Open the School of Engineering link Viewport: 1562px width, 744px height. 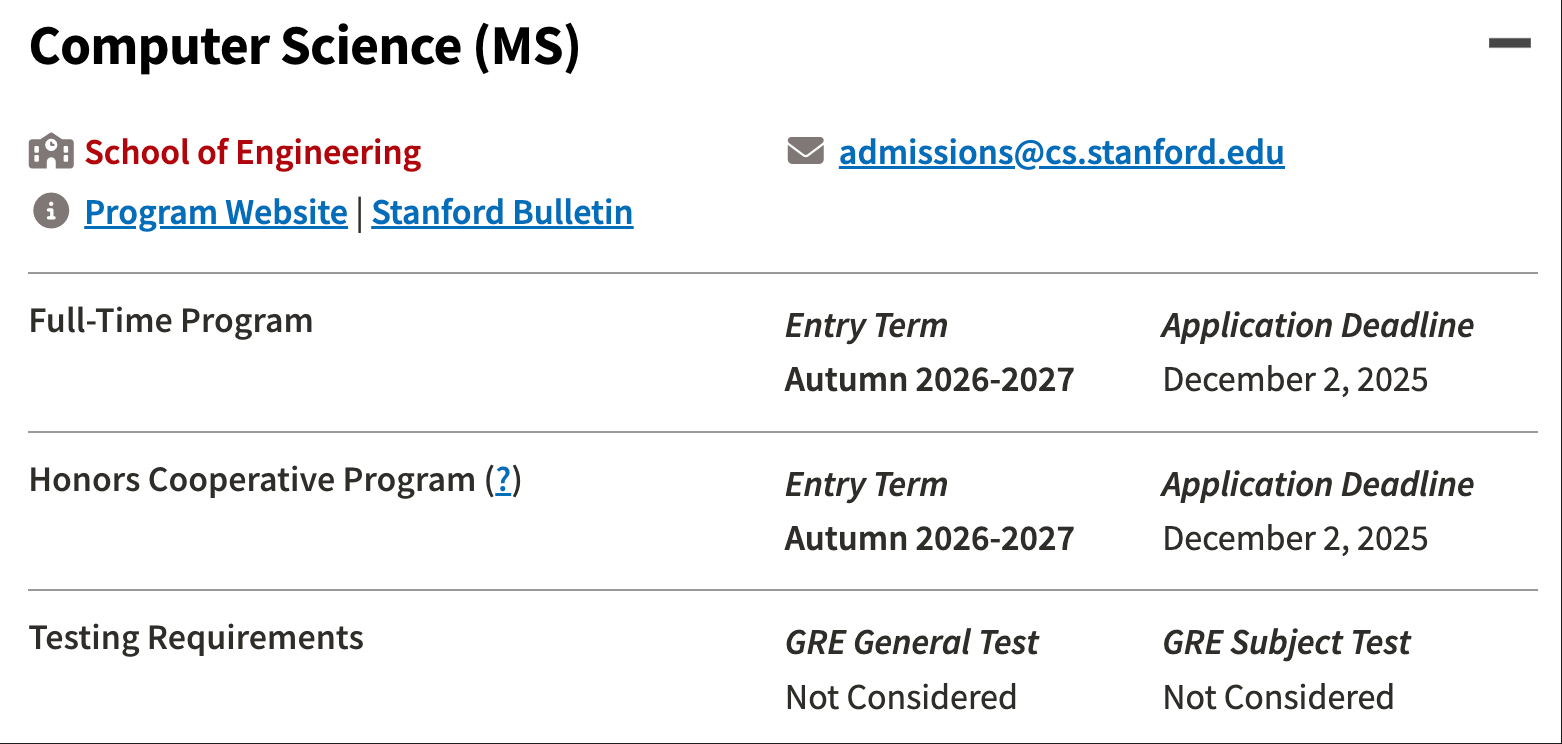253,153
